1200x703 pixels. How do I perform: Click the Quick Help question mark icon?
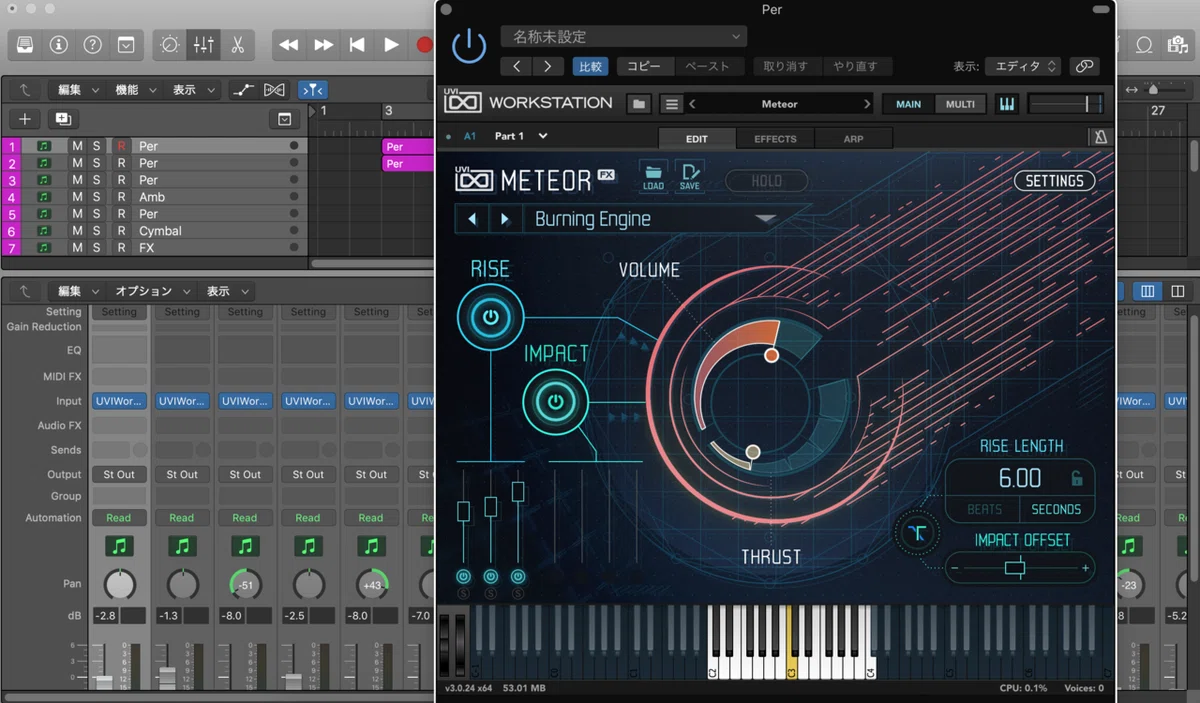tap(93, 45)
